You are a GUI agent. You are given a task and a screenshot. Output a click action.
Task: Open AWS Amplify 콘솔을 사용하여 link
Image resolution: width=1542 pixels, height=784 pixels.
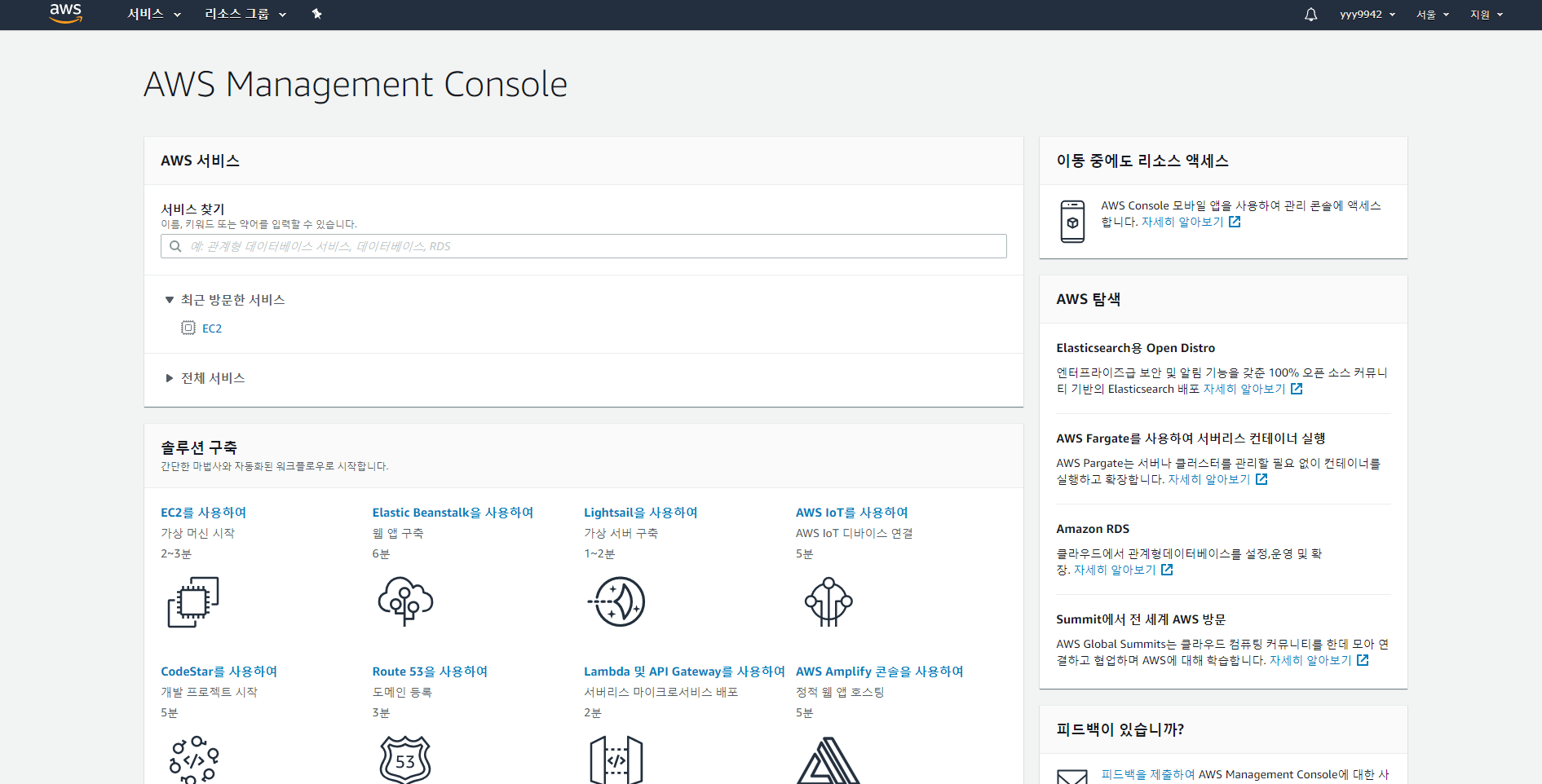coord(879,672)
